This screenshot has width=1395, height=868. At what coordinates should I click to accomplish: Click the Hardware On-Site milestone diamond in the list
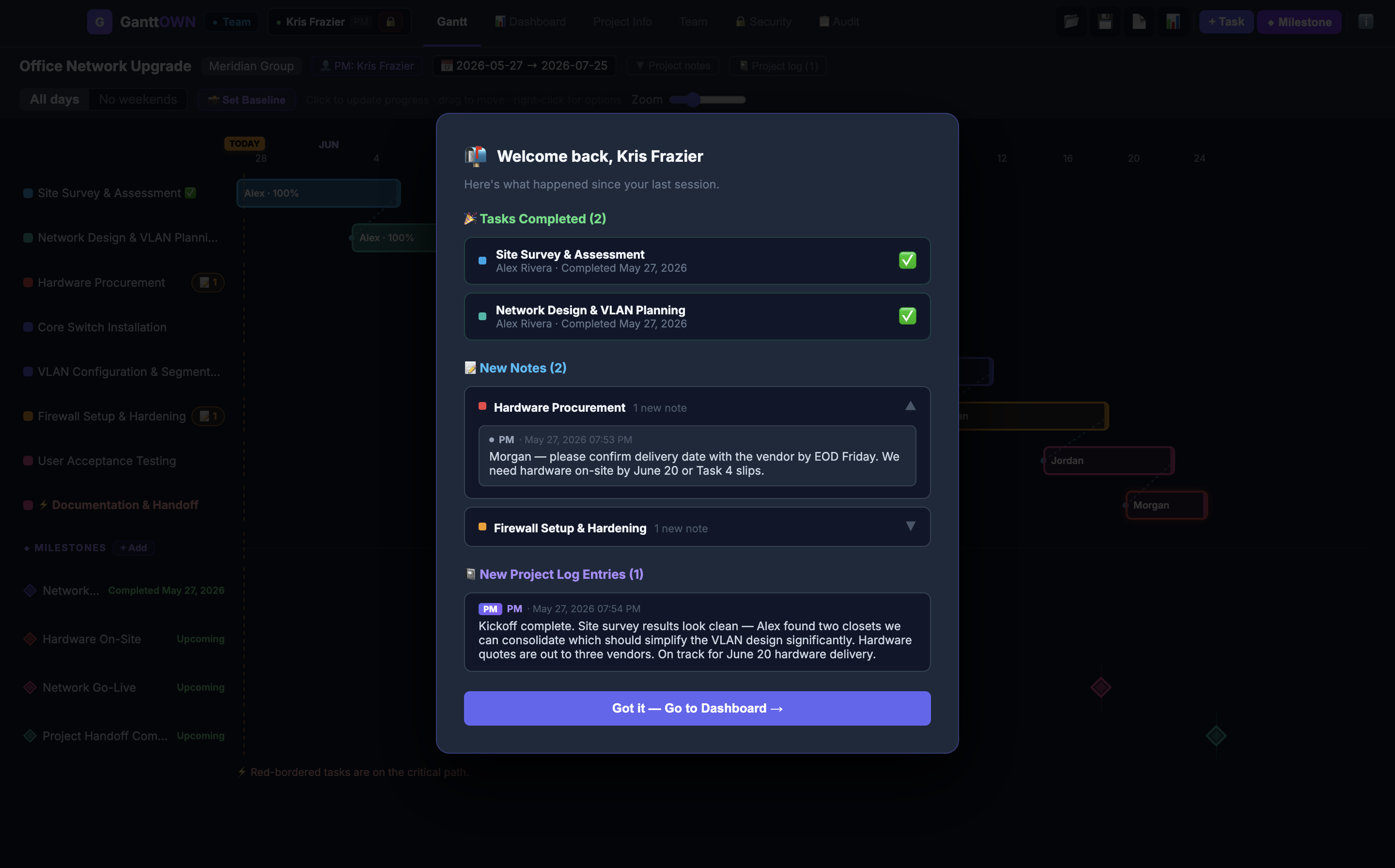(x=30, y=639)
